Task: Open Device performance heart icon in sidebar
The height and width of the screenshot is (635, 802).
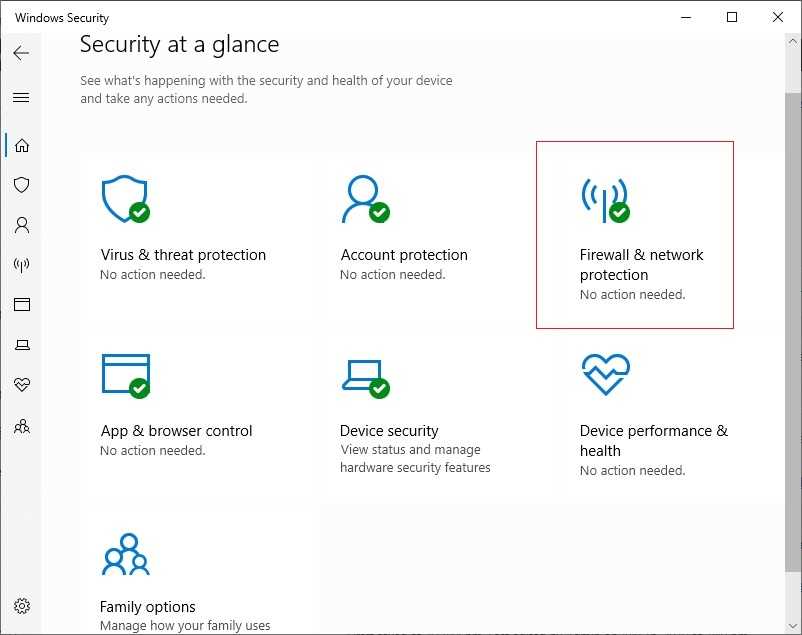Action: click(21, 384)
